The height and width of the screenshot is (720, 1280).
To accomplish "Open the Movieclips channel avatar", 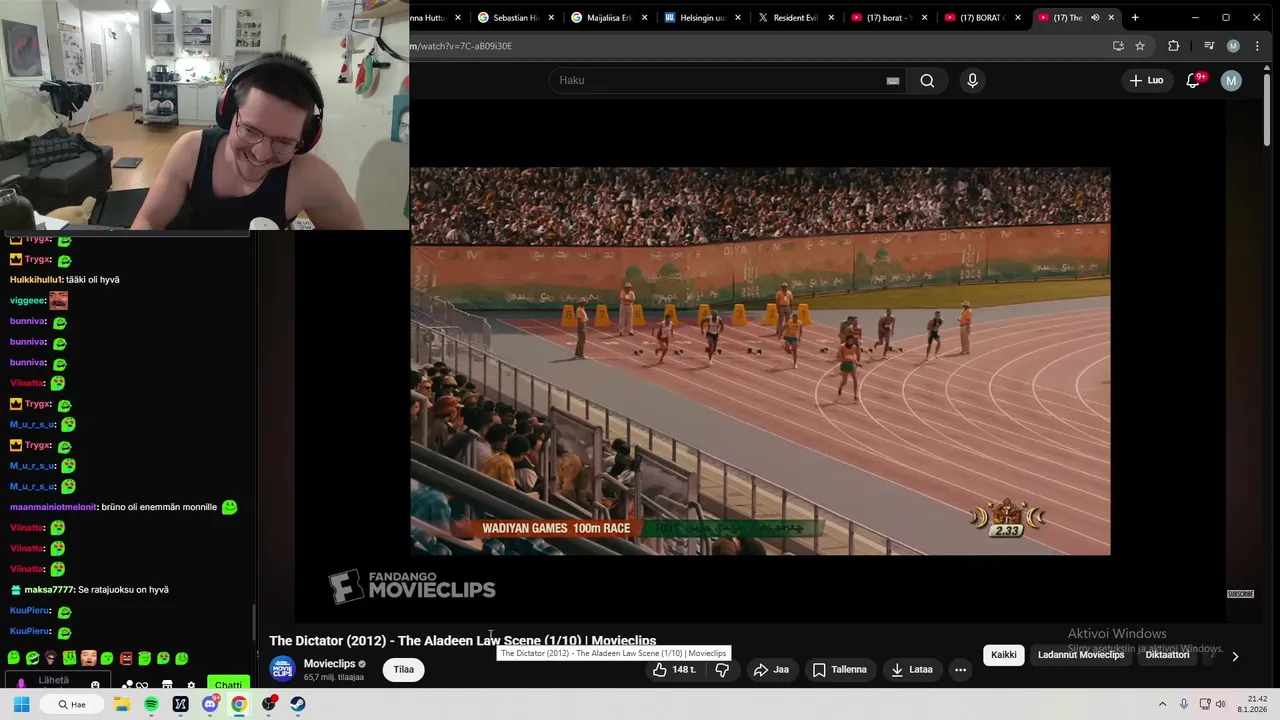I will pos(283,669).
